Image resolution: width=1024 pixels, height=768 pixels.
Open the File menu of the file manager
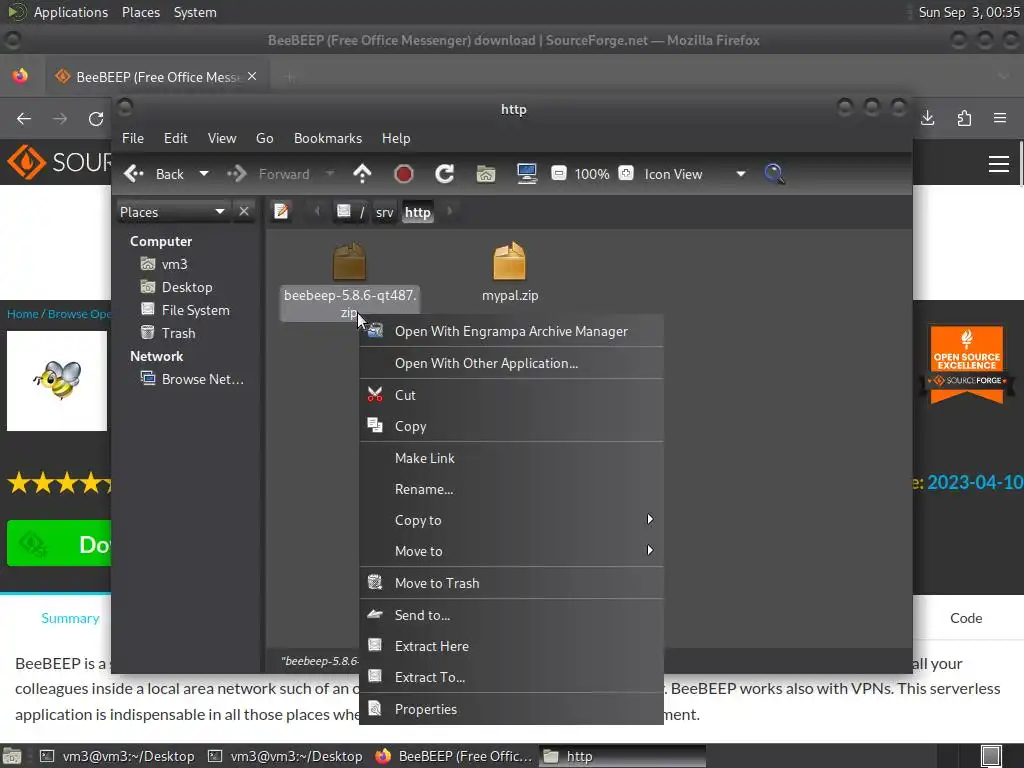tap(133, 138)
